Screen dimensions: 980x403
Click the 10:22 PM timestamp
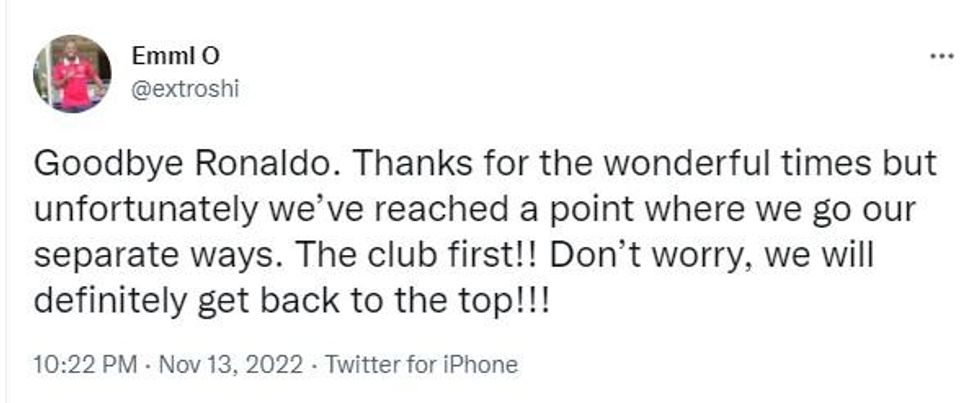pyautogui.click(x=84, y=364)
